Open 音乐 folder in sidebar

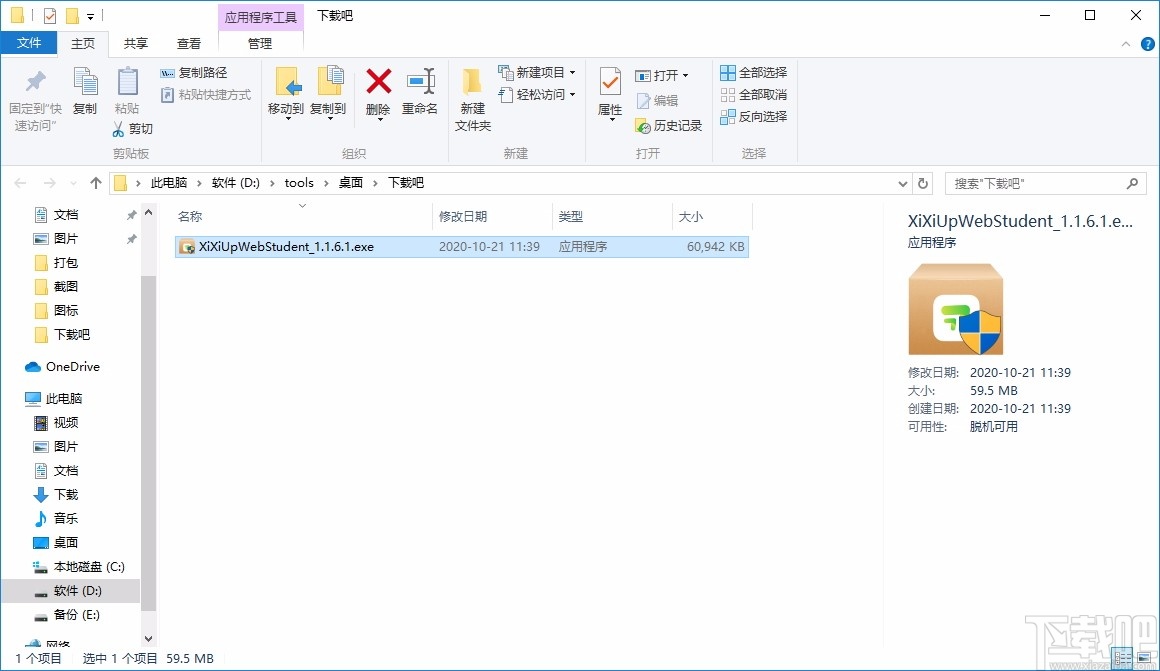pos(65,519)
